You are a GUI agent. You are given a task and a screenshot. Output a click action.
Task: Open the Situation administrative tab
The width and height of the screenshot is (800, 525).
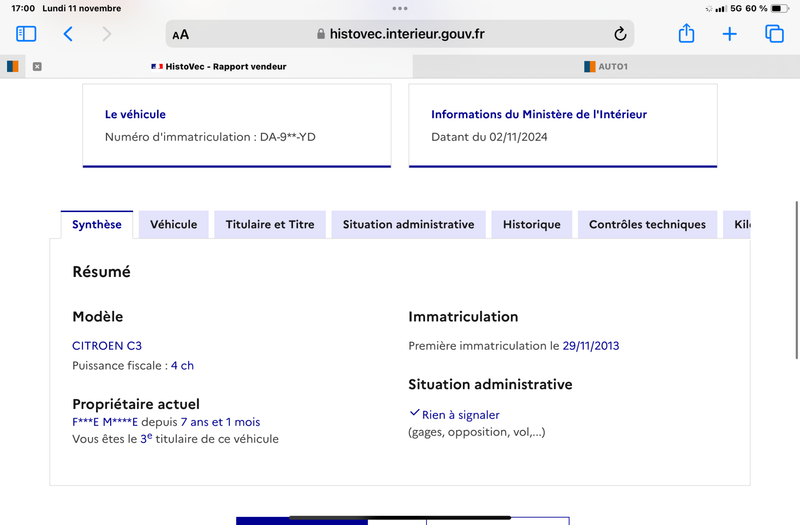(x=409, y=224)
